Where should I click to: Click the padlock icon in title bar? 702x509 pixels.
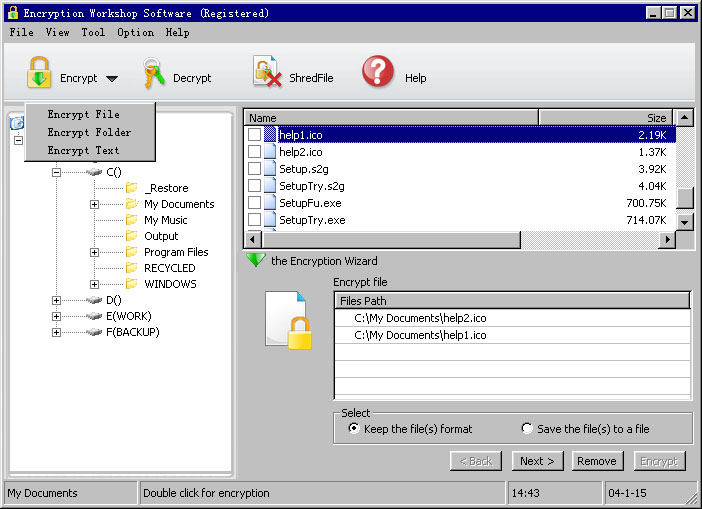[13, 13]
